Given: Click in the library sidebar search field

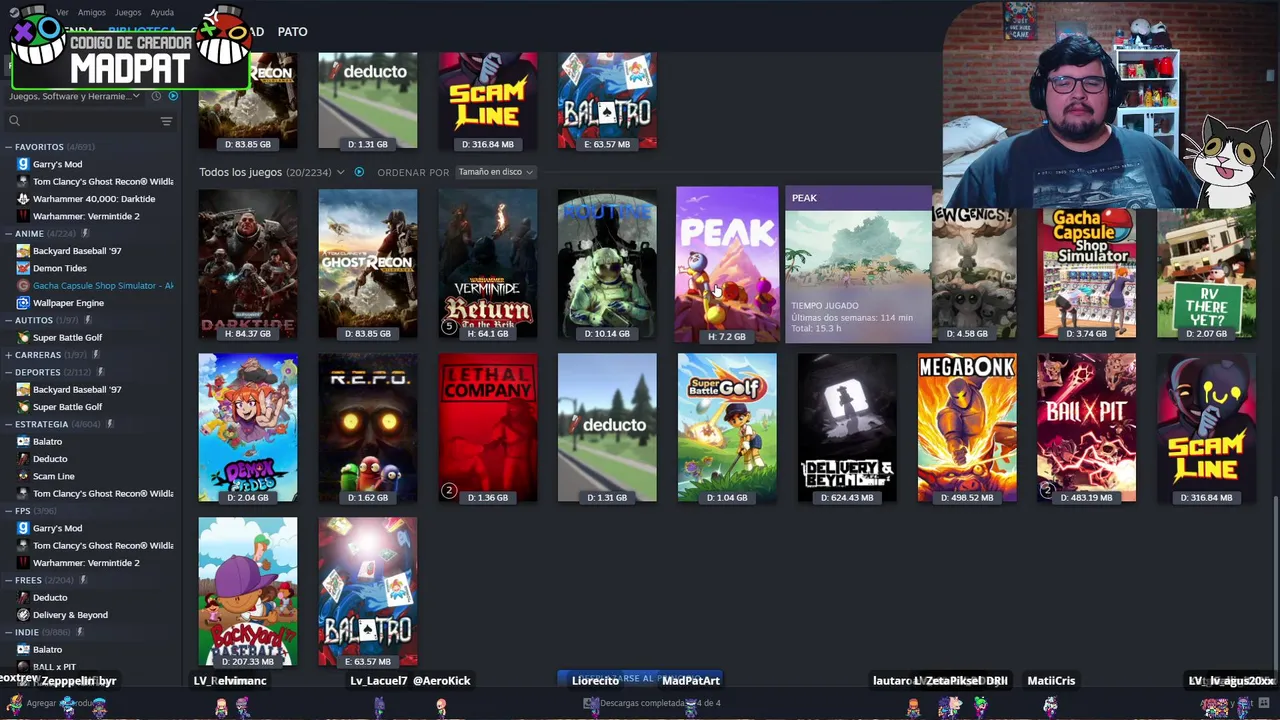Looking at the screenshot, I should click(x=88, y=121).
